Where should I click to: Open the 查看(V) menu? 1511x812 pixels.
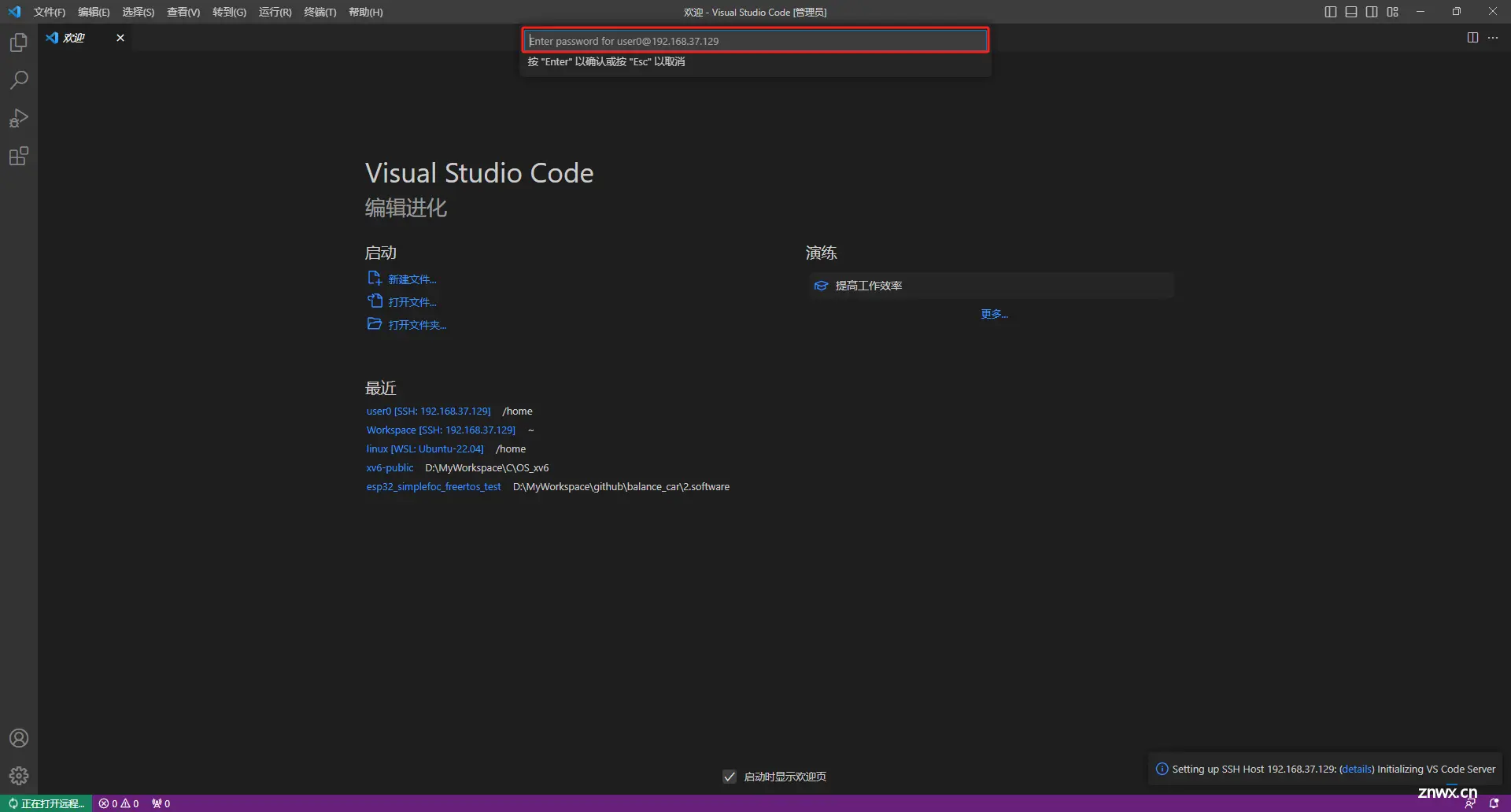(x=183, y=12)
